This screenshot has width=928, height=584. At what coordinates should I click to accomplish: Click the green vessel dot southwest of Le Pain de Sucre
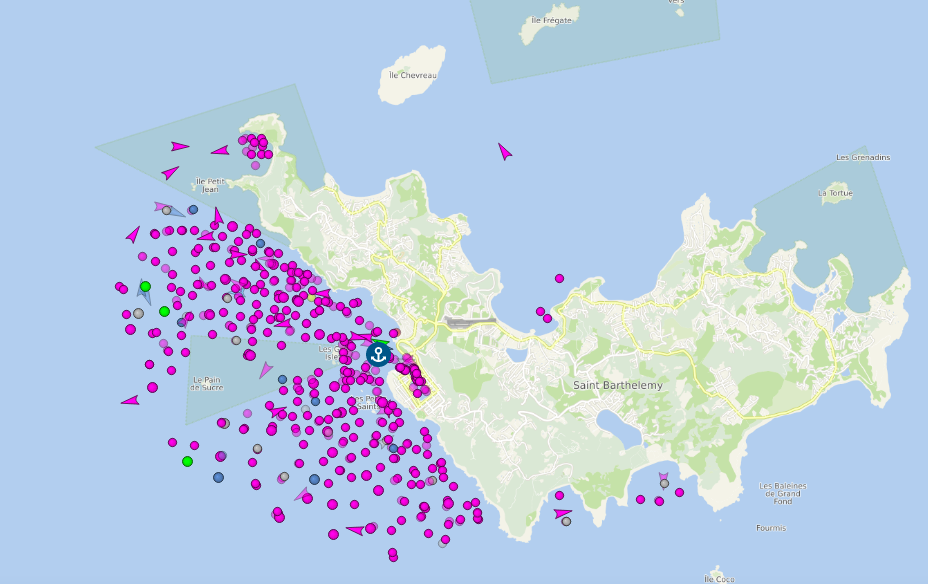tap(187, 461)
